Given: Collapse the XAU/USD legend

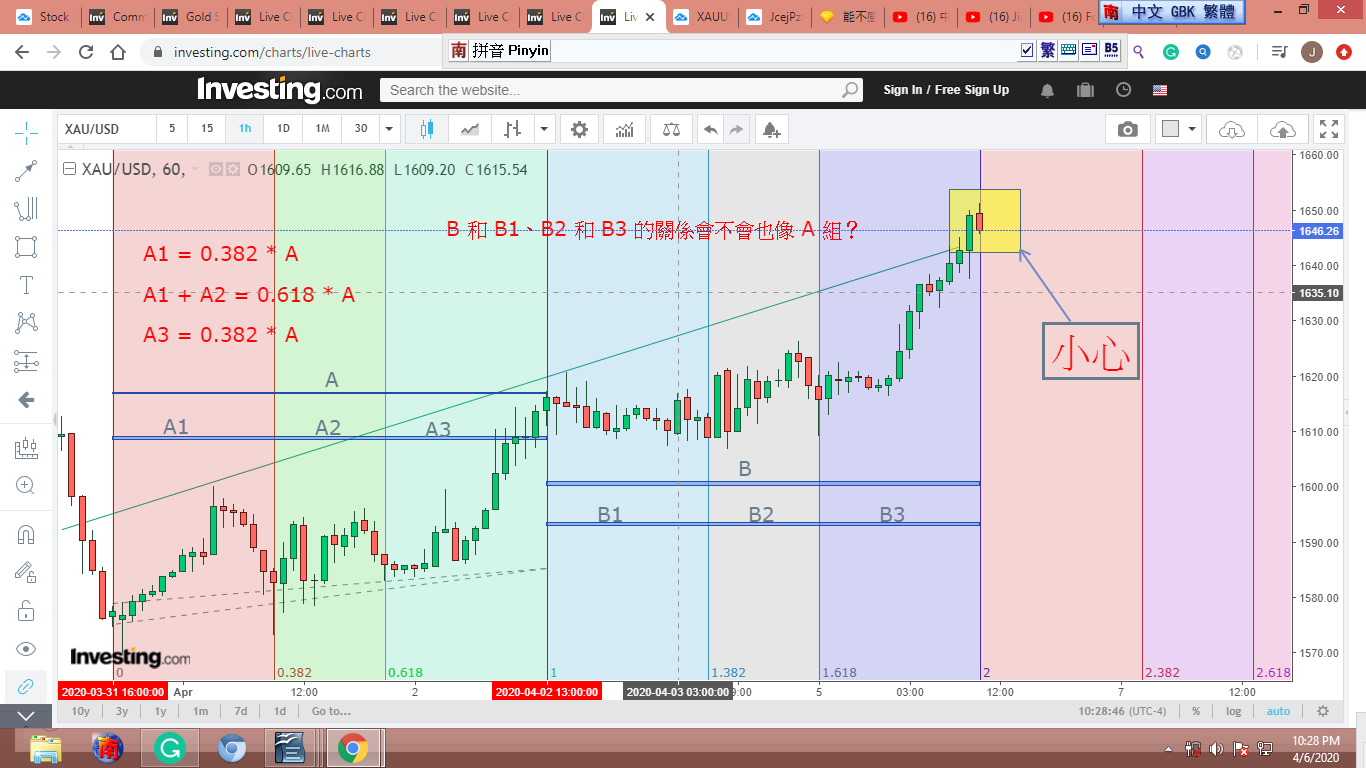Looking at the screenshot, I should (x=69, y=170).
